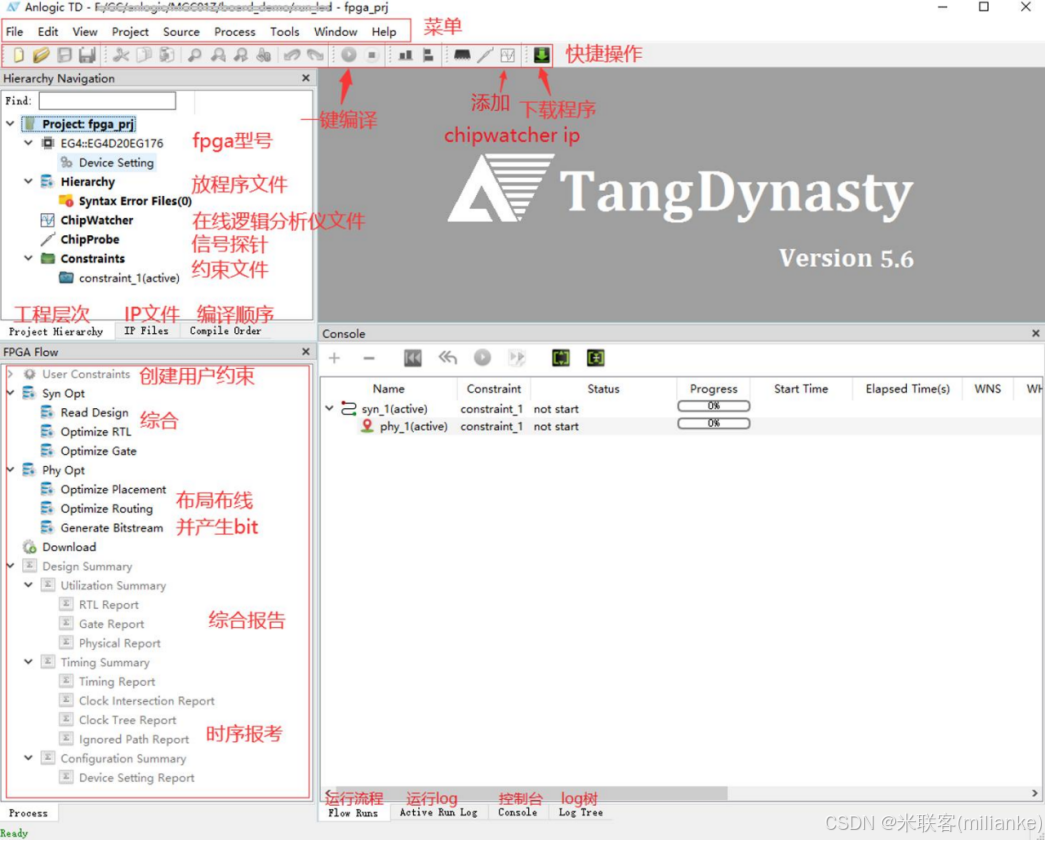Click the Find input field

tap(107, 101)
